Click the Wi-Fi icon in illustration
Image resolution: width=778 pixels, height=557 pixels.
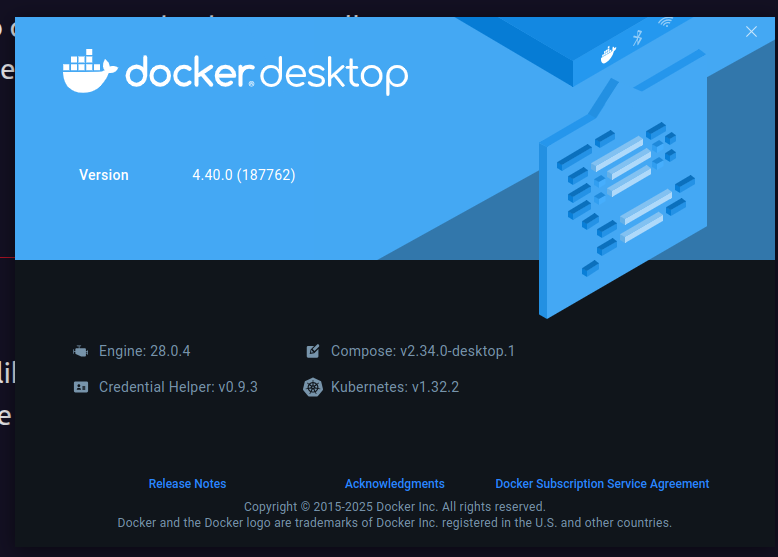point(665,22)
